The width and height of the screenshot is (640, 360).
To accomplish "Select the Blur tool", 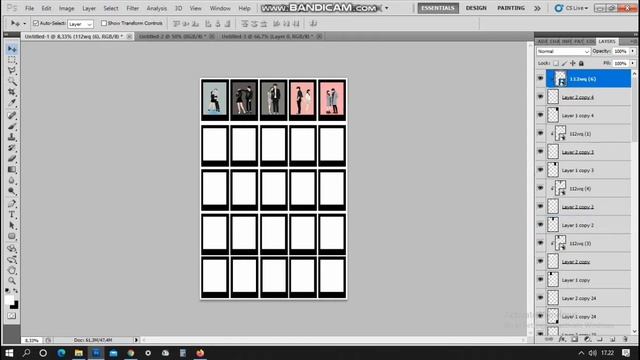I will pyautogui.click(x=12, y=180).
